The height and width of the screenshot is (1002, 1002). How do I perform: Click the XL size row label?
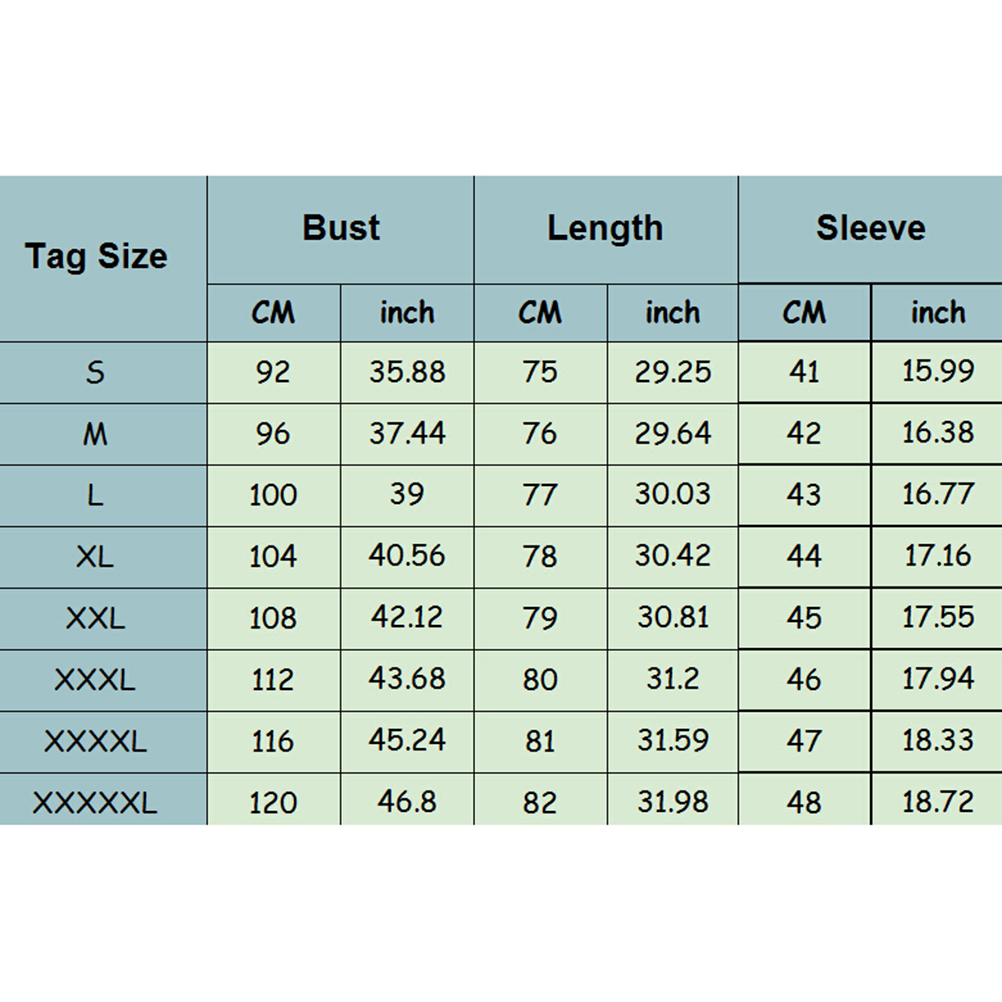[95, 556]
